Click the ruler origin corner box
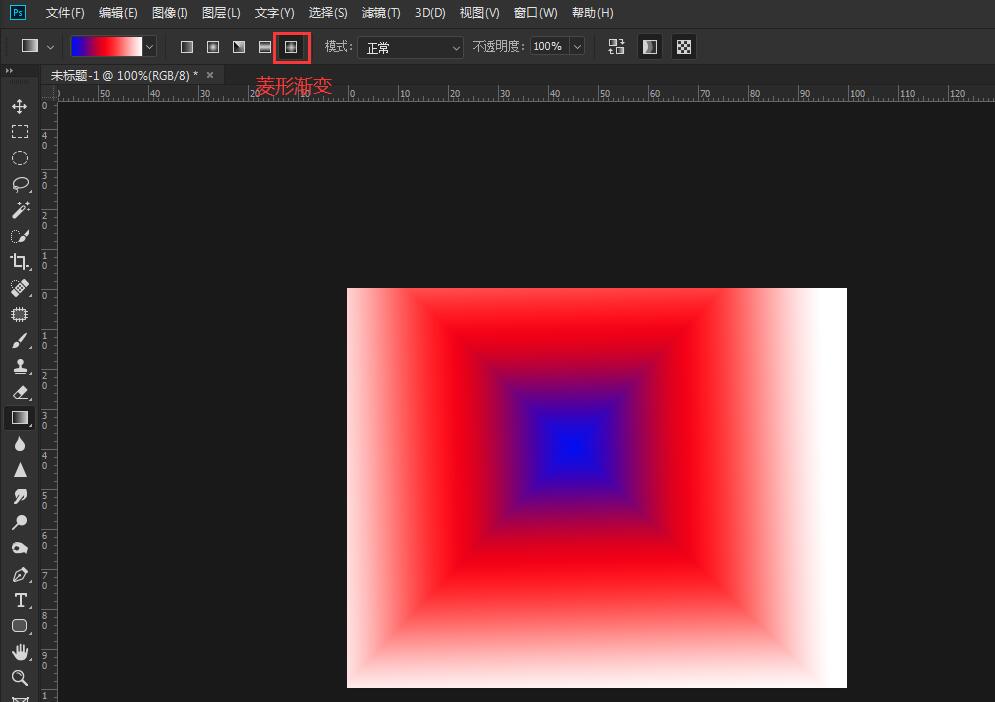Viewport: 995px width, 702px height. 48,93
